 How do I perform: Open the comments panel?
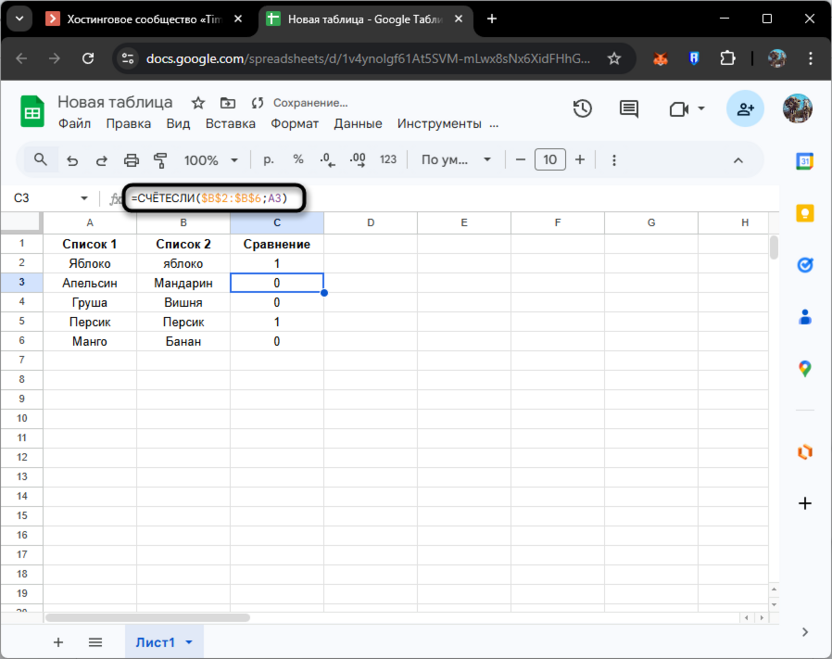click(628, 109)
